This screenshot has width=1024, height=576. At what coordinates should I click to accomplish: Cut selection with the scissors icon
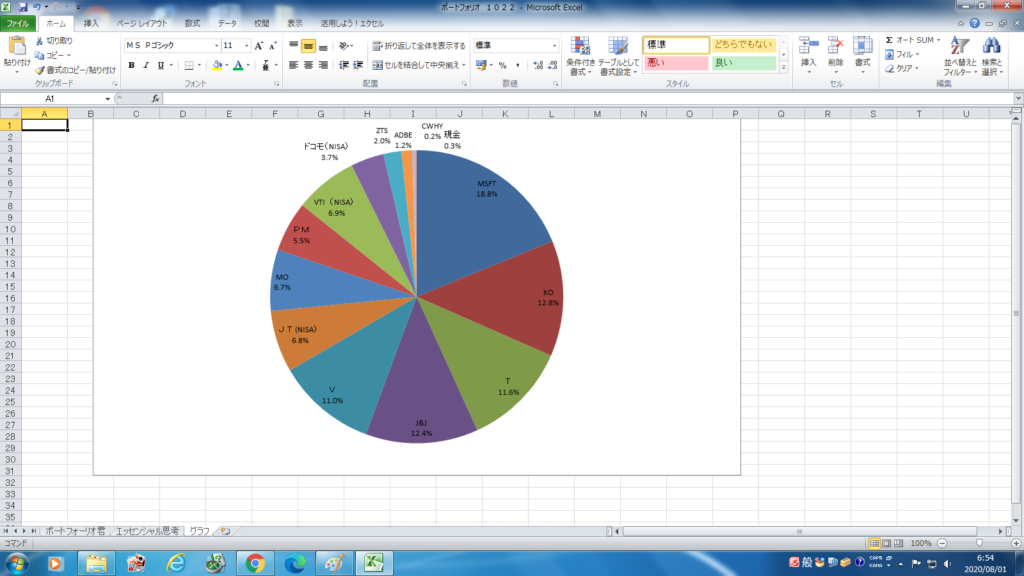click(x=39, y=40)
